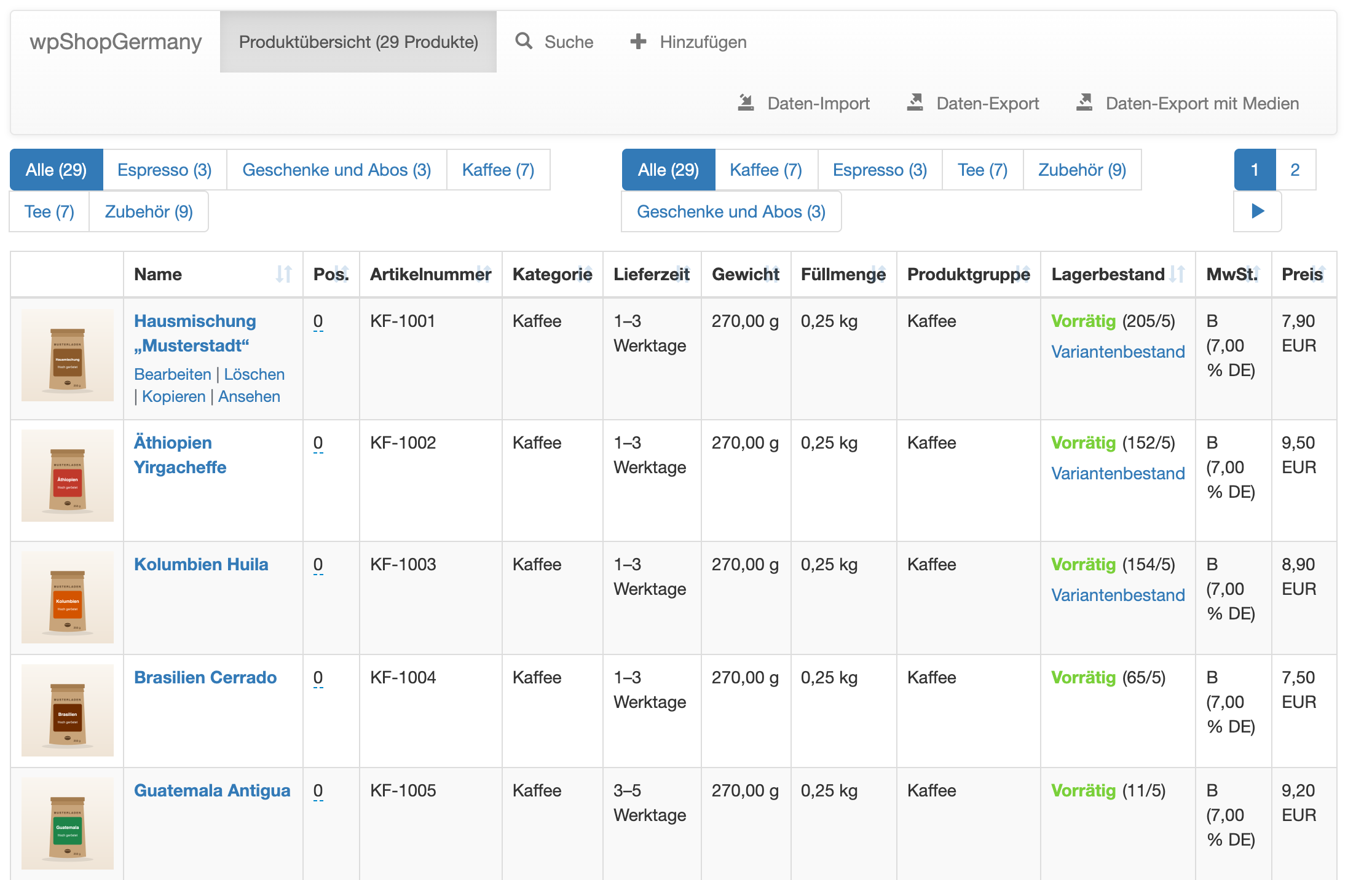1372x880 pixels.
Task: Click the Daten-Import icon
Action: [x=746, y=103]
